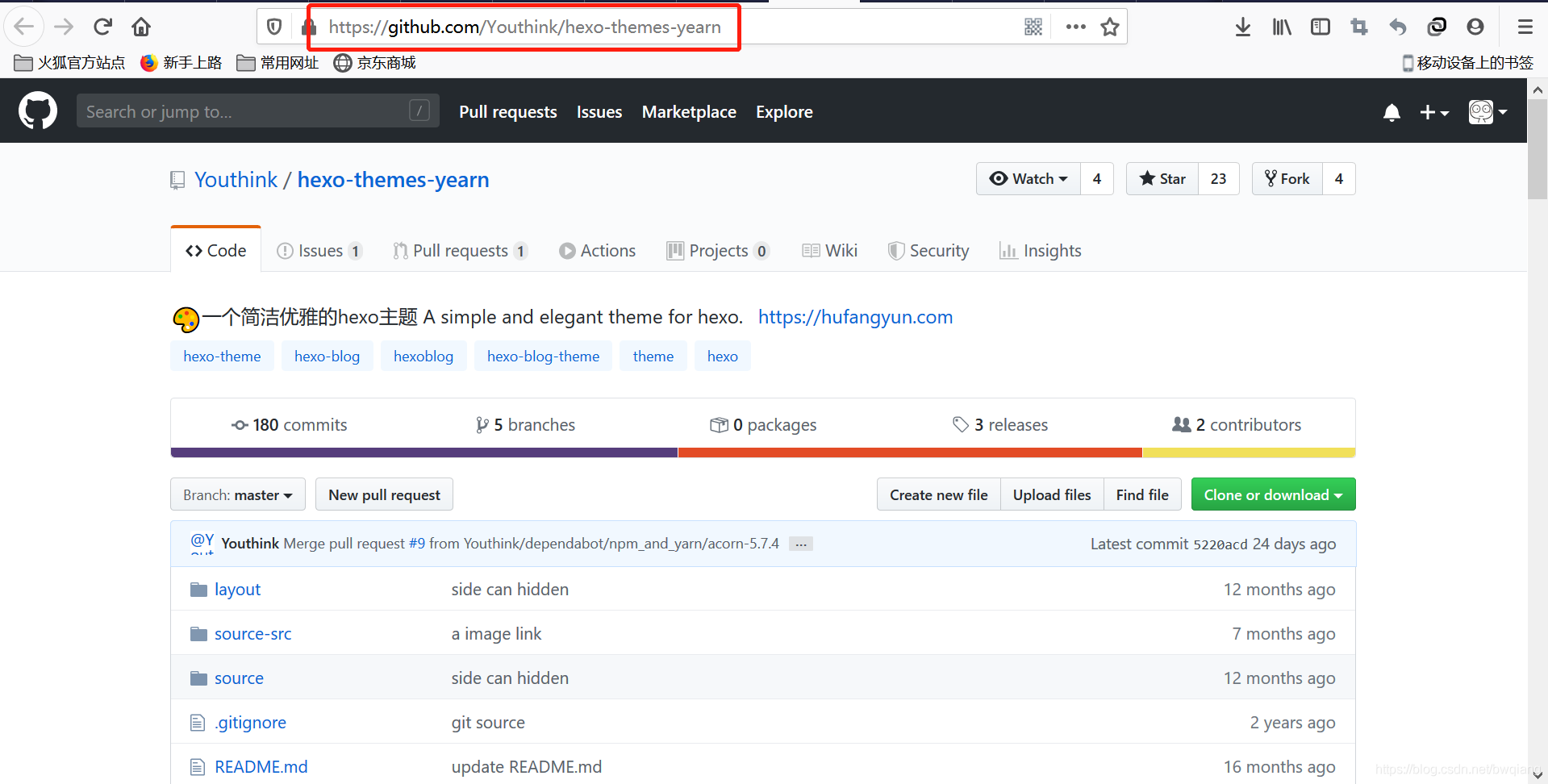
Task: Open README.md file
Action: pos(261,767)
